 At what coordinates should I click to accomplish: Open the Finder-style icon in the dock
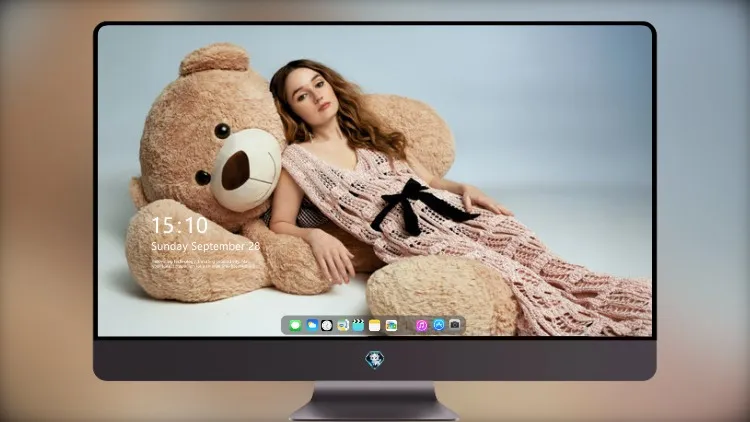343,326
